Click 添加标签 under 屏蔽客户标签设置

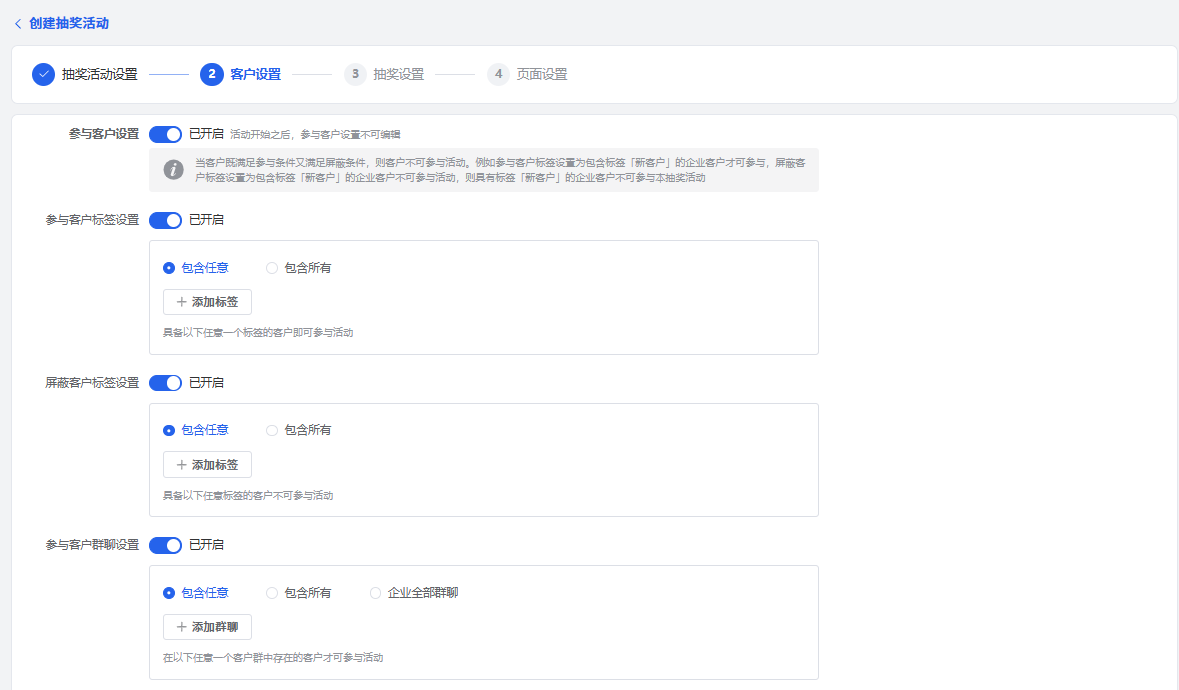208,465
